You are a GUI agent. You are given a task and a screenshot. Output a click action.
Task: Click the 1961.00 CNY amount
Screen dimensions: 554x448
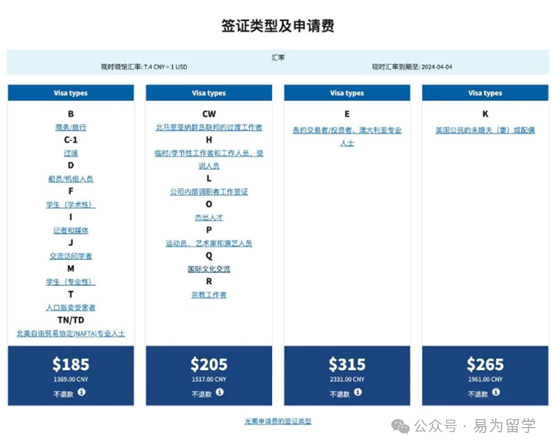(485, 379)
